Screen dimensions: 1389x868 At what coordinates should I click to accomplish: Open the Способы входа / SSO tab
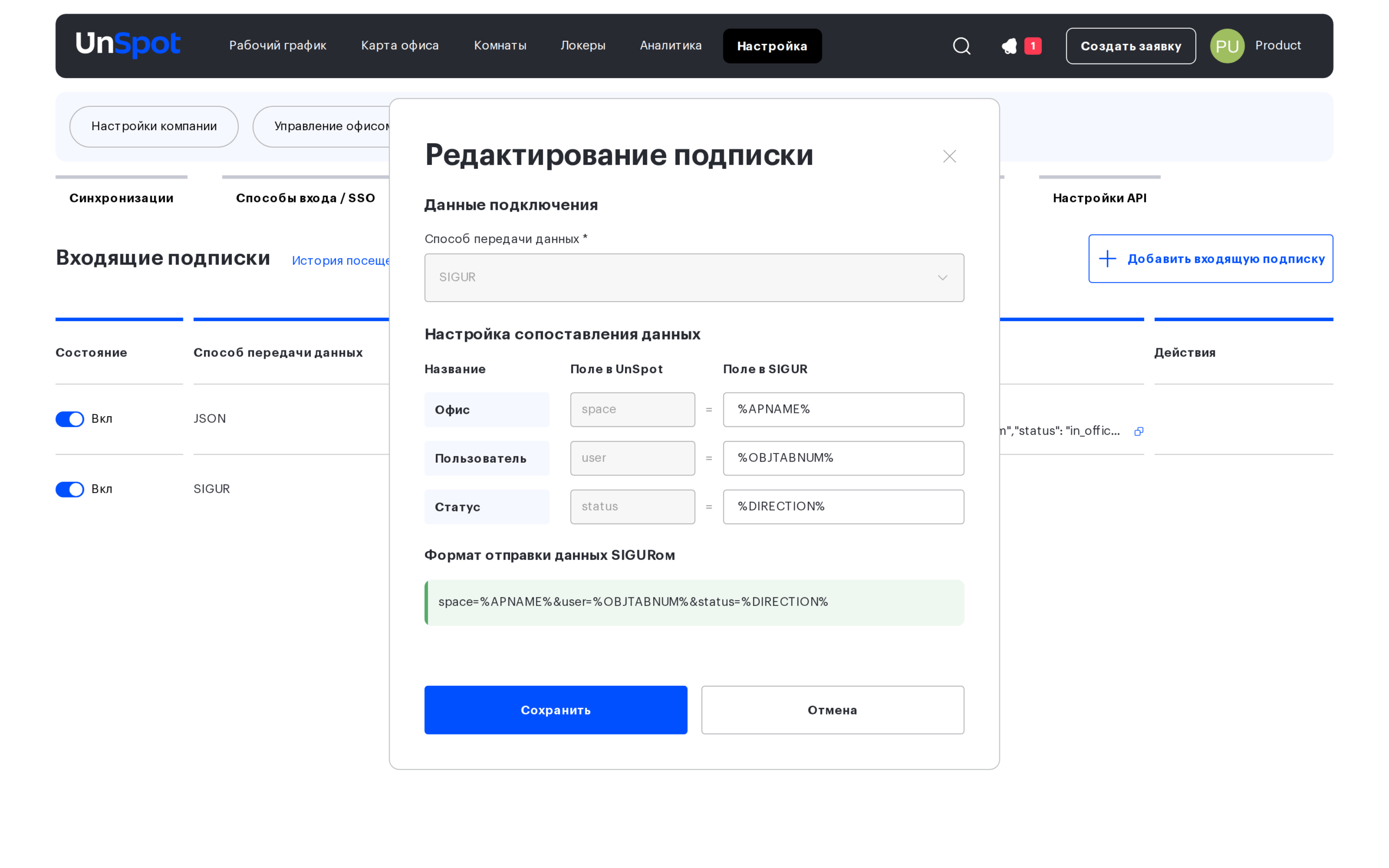pyautogui.click(x=305, y=197)
